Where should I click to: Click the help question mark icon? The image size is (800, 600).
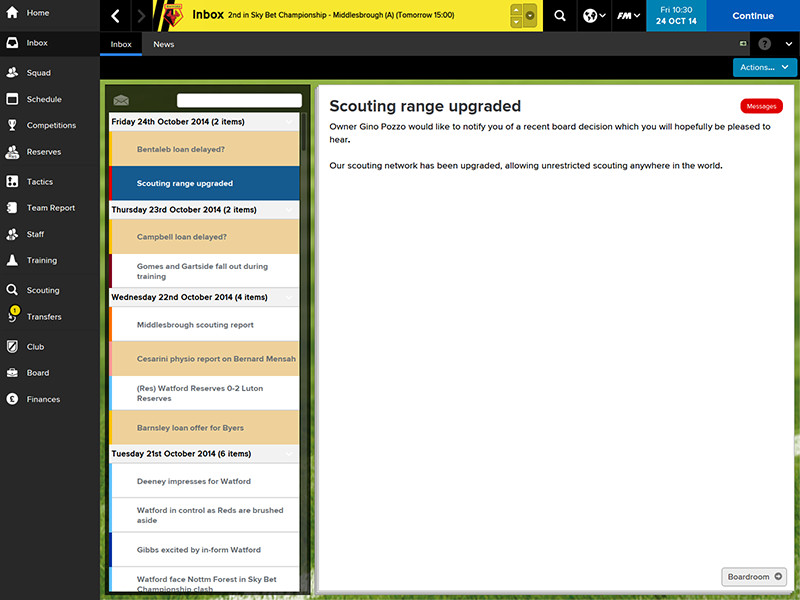(x=765, y=44)
